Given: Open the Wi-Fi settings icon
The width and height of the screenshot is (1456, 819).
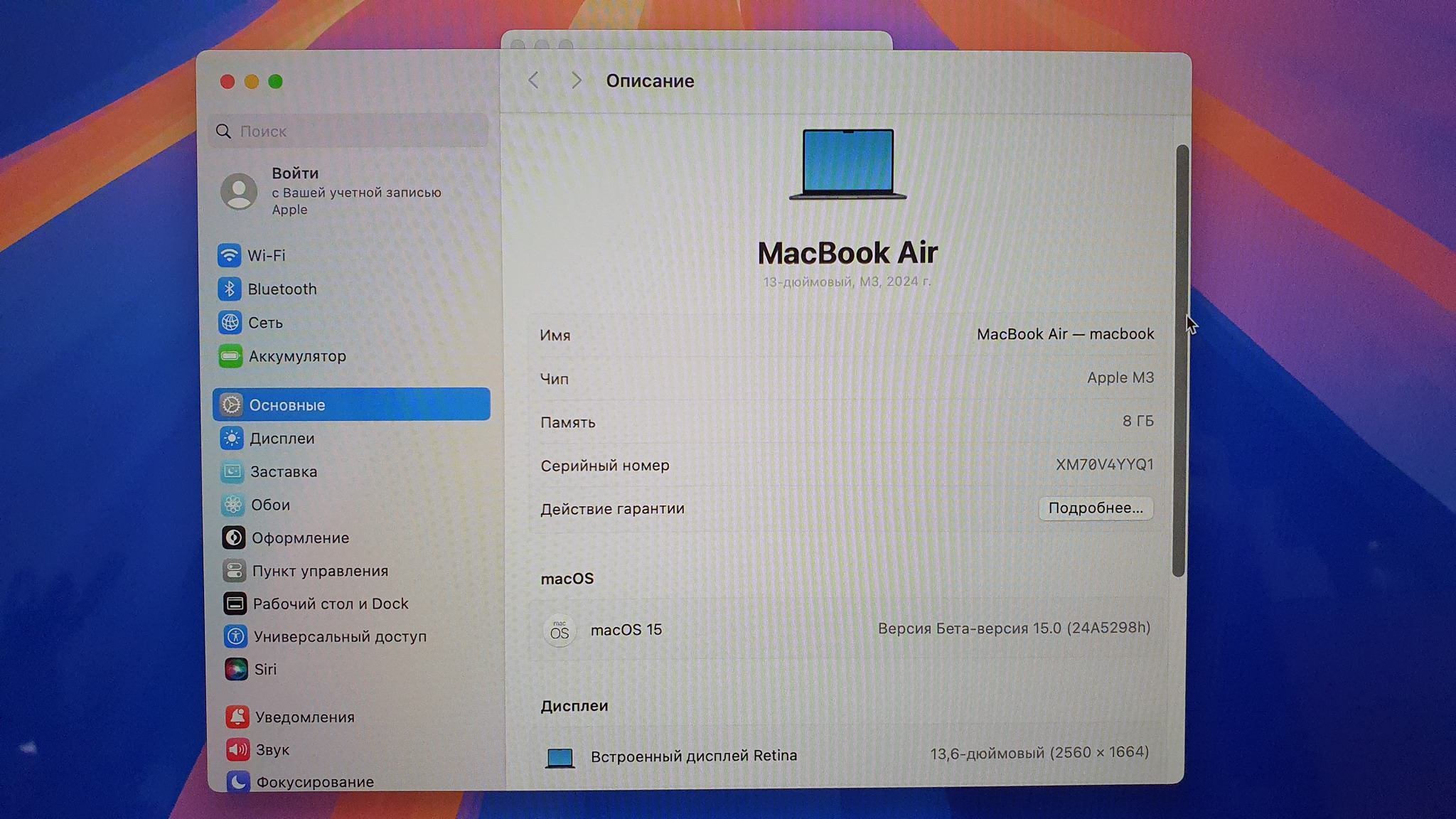Looking at the screenshot, I should pos(229,255).
